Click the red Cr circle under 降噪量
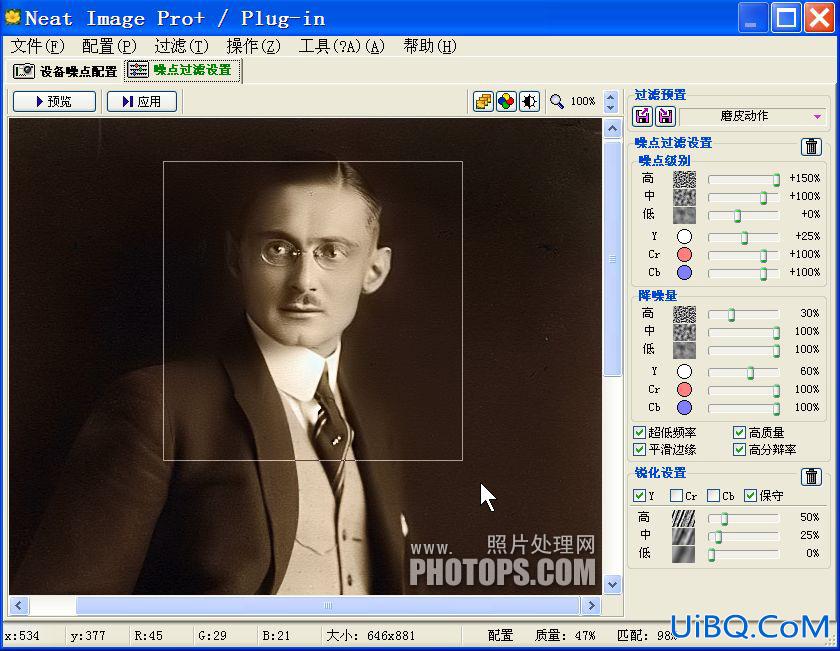This screenshot has width=840, height=651. point(684,390)
